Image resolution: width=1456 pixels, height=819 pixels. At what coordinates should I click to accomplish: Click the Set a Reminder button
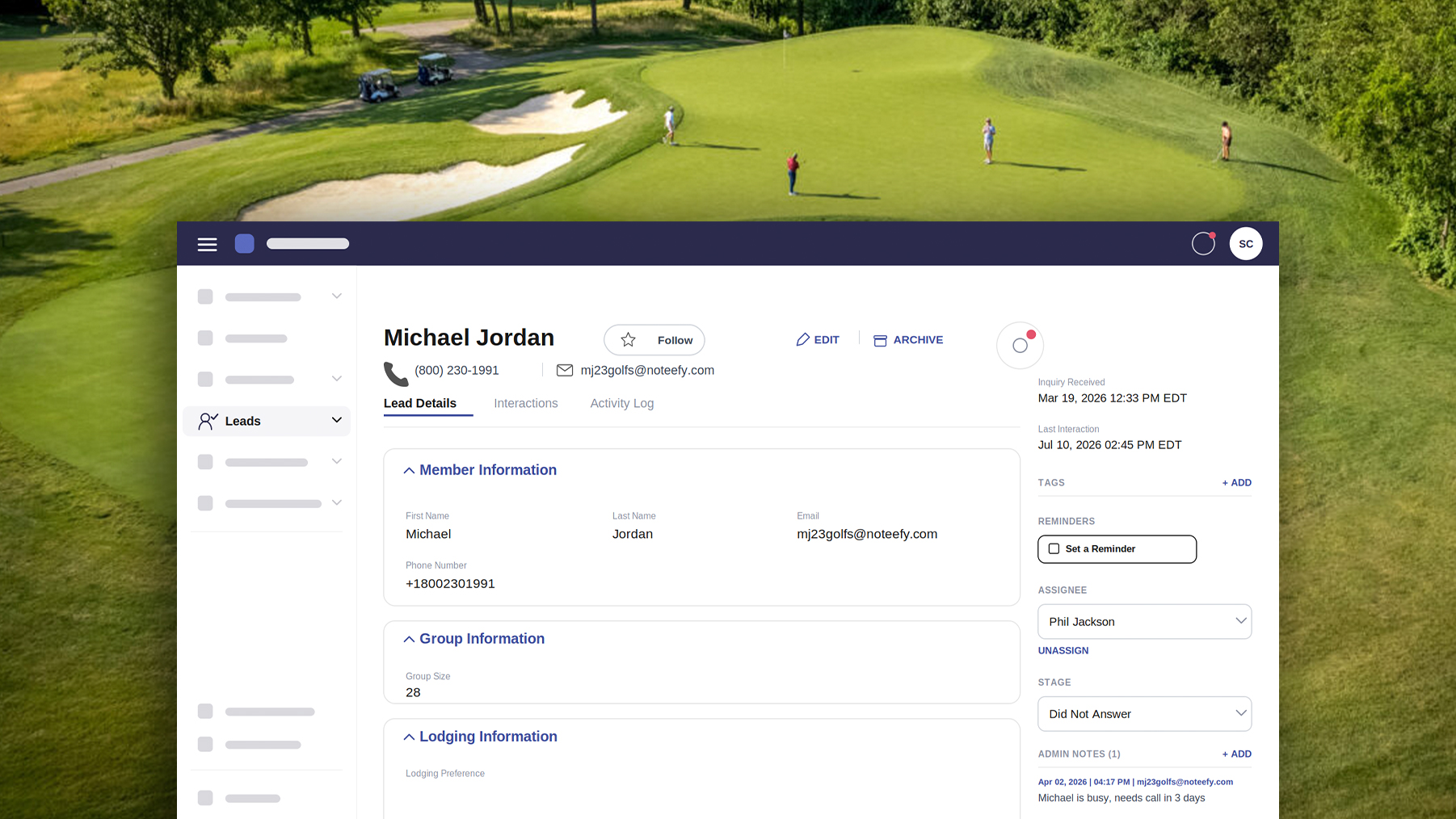click(1117, 549)
